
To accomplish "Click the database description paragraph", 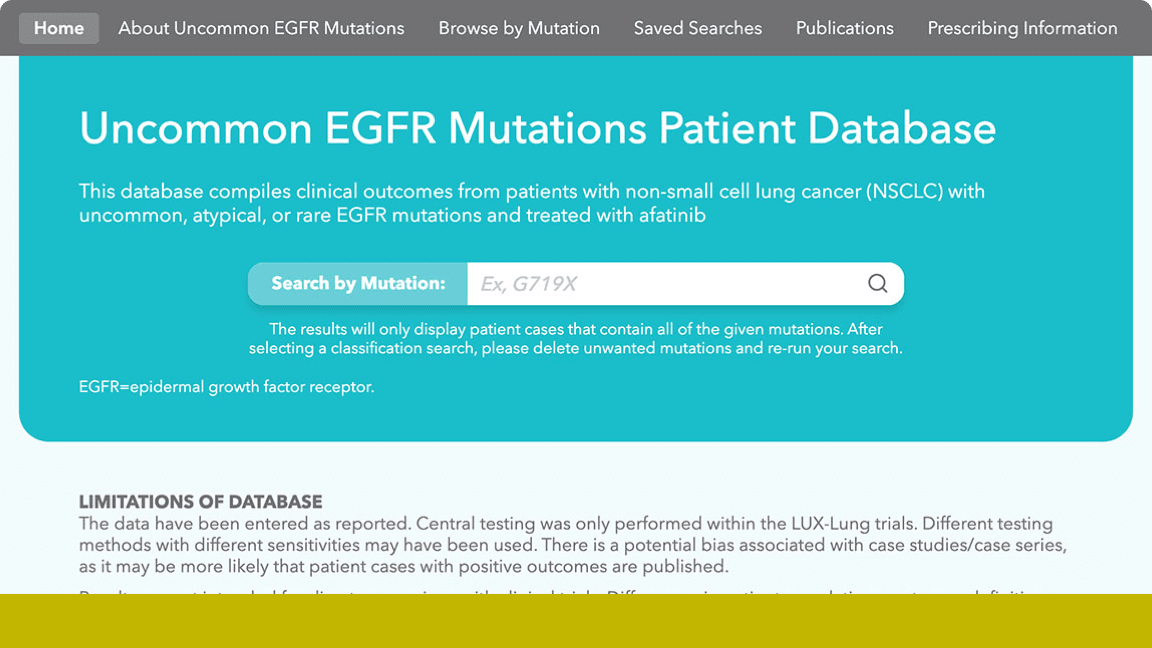I will 531,202.
